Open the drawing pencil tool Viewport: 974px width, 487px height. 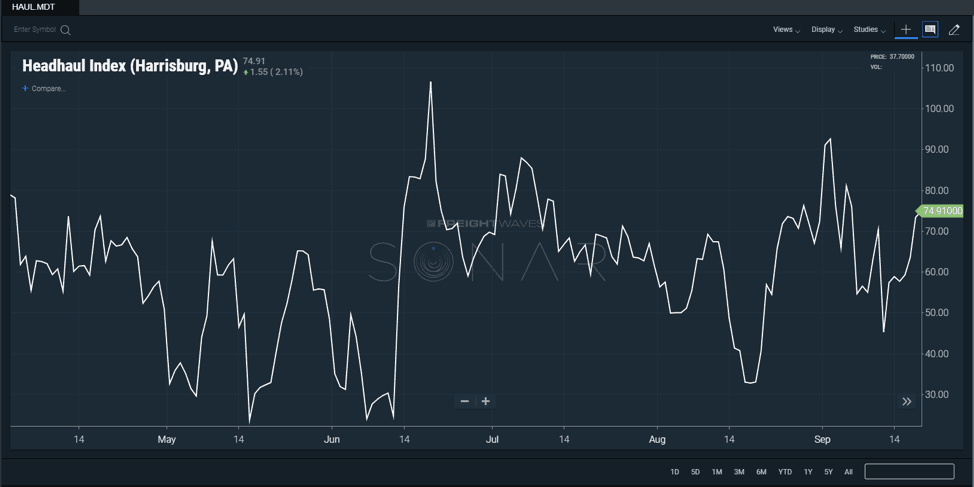pos(954,30)
